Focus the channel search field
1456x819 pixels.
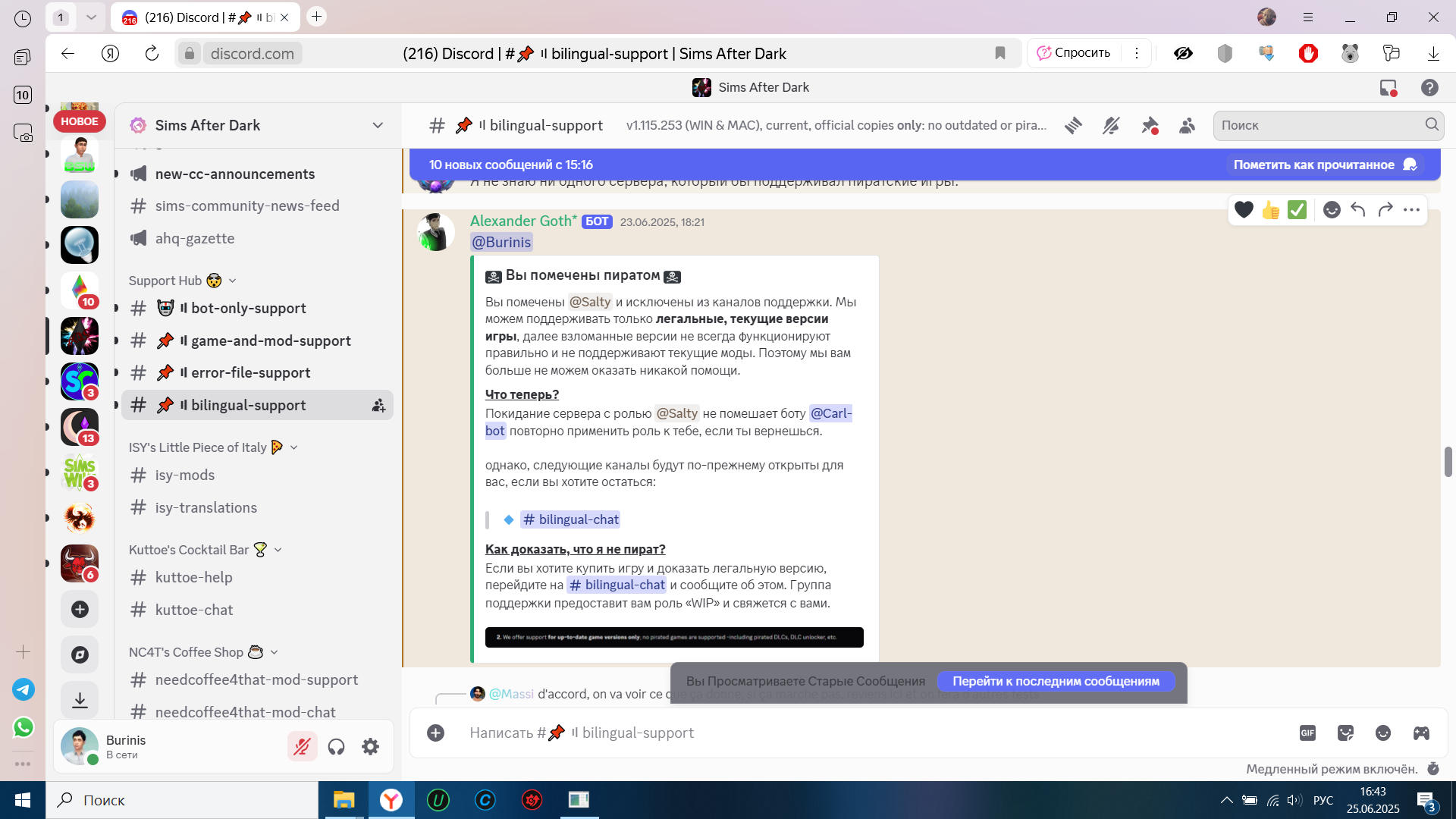tap(1328, 125)
